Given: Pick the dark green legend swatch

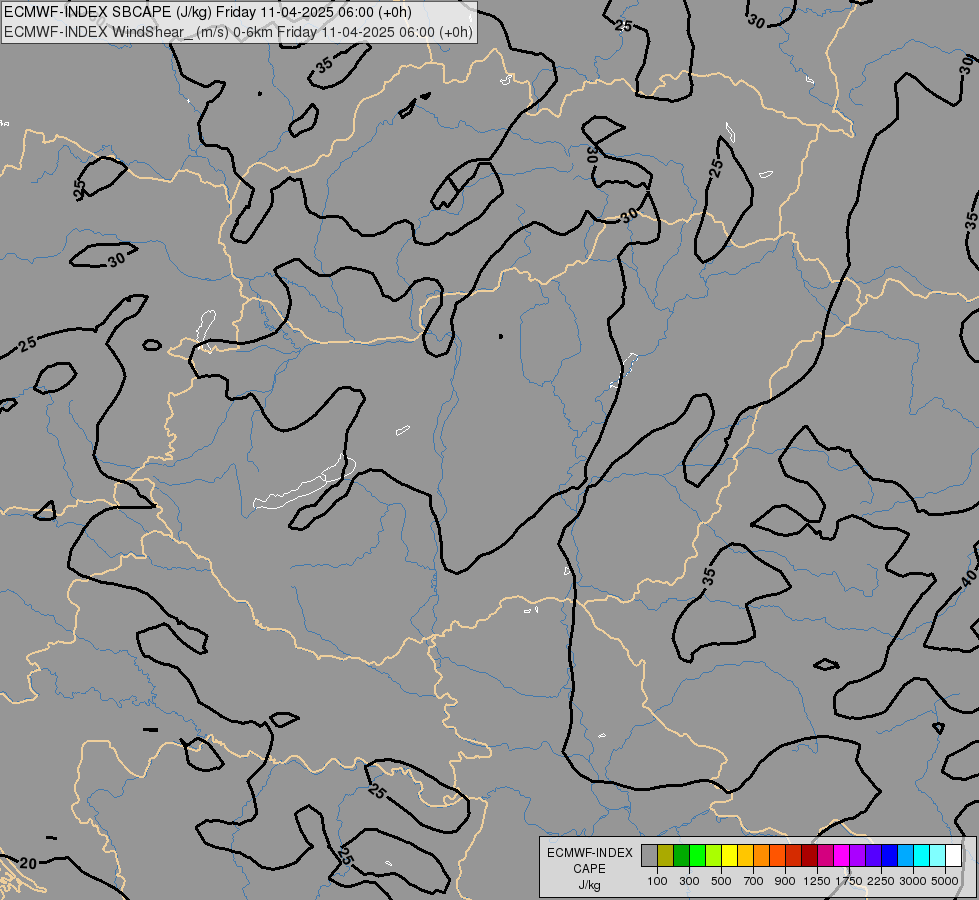Looking at the screenshot, I should pos(681,855).
